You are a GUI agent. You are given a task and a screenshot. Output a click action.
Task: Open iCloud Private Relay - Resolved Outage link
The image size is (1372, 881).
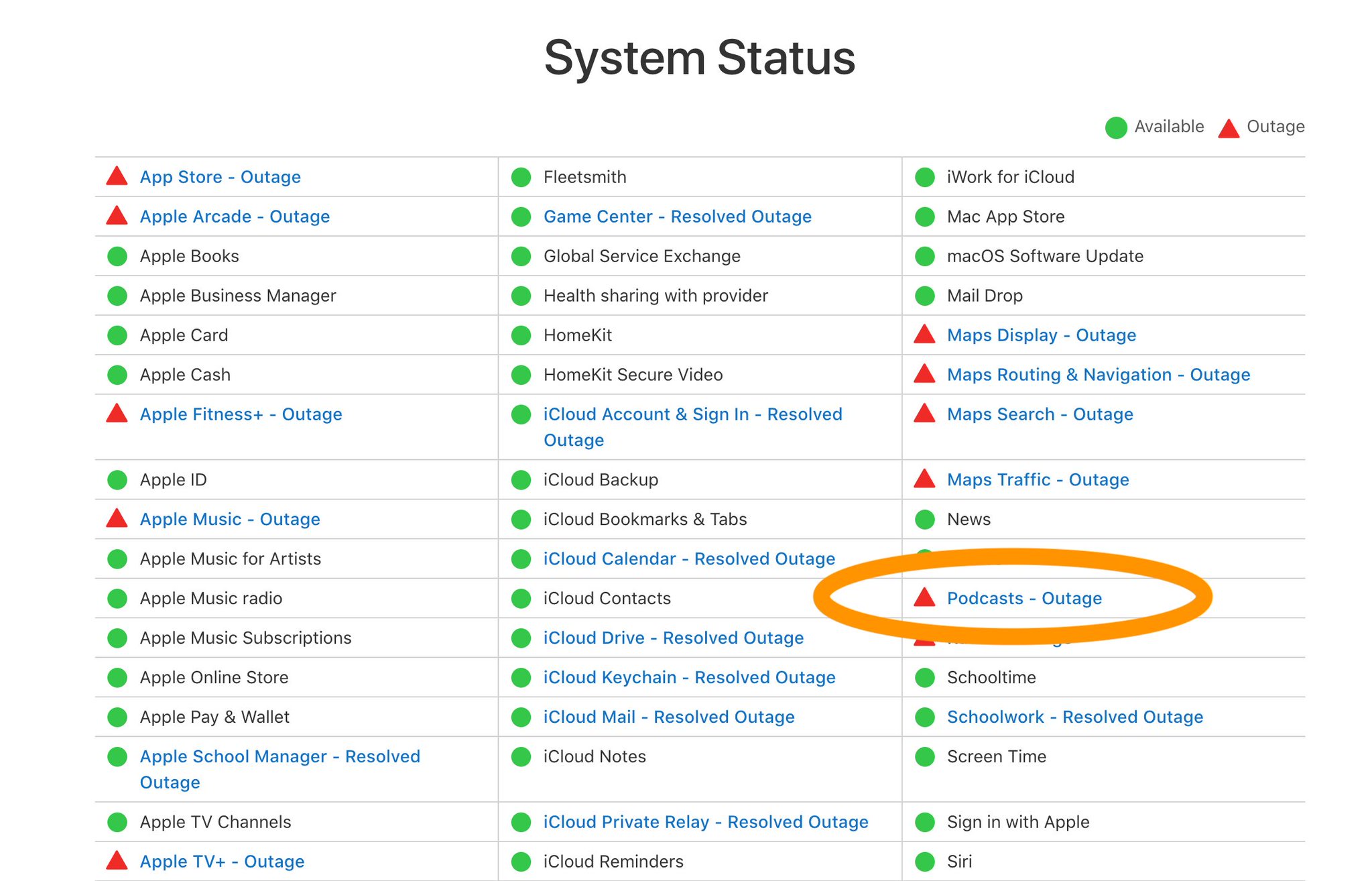(706, 823)
